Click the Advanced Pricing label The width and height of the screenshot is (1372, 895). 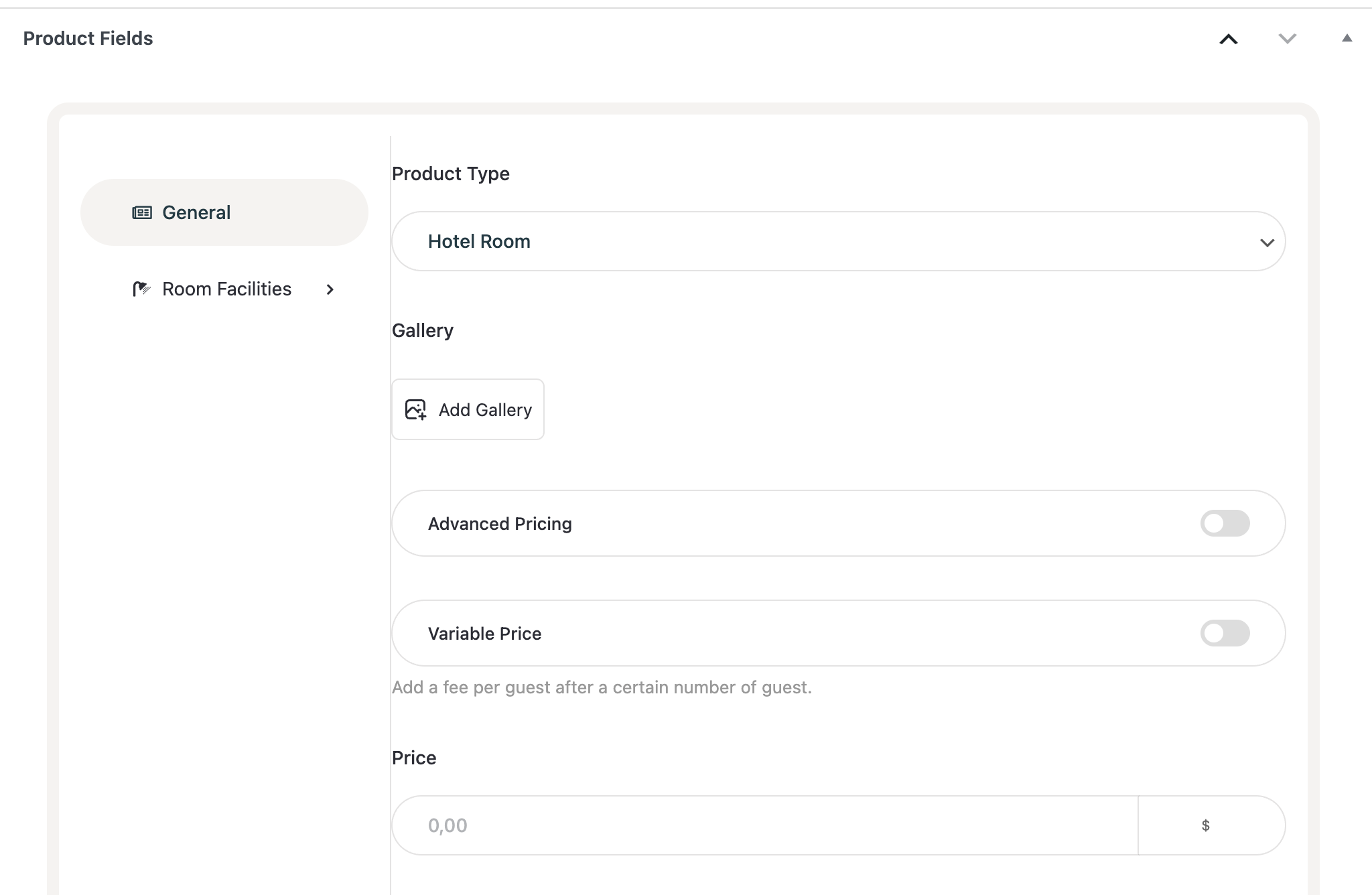coord(500,524)
